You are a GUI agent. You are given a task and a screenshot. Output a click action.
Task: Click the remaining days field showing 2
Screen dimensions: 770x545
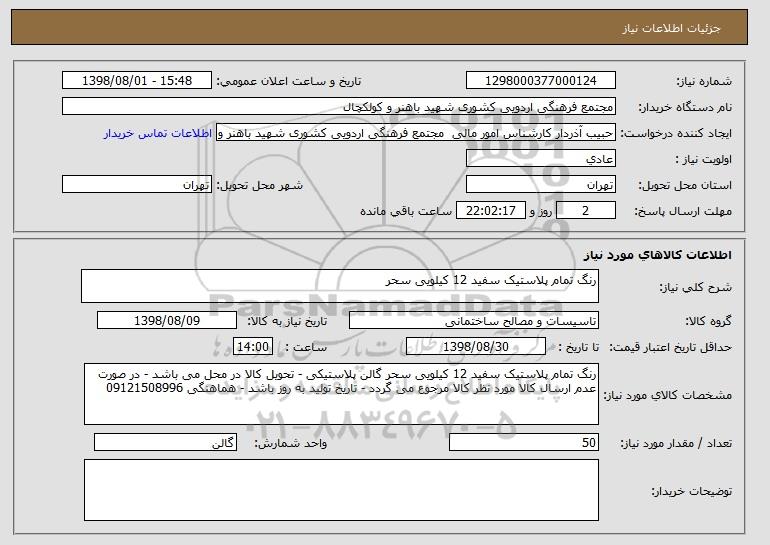coord(585,211)
